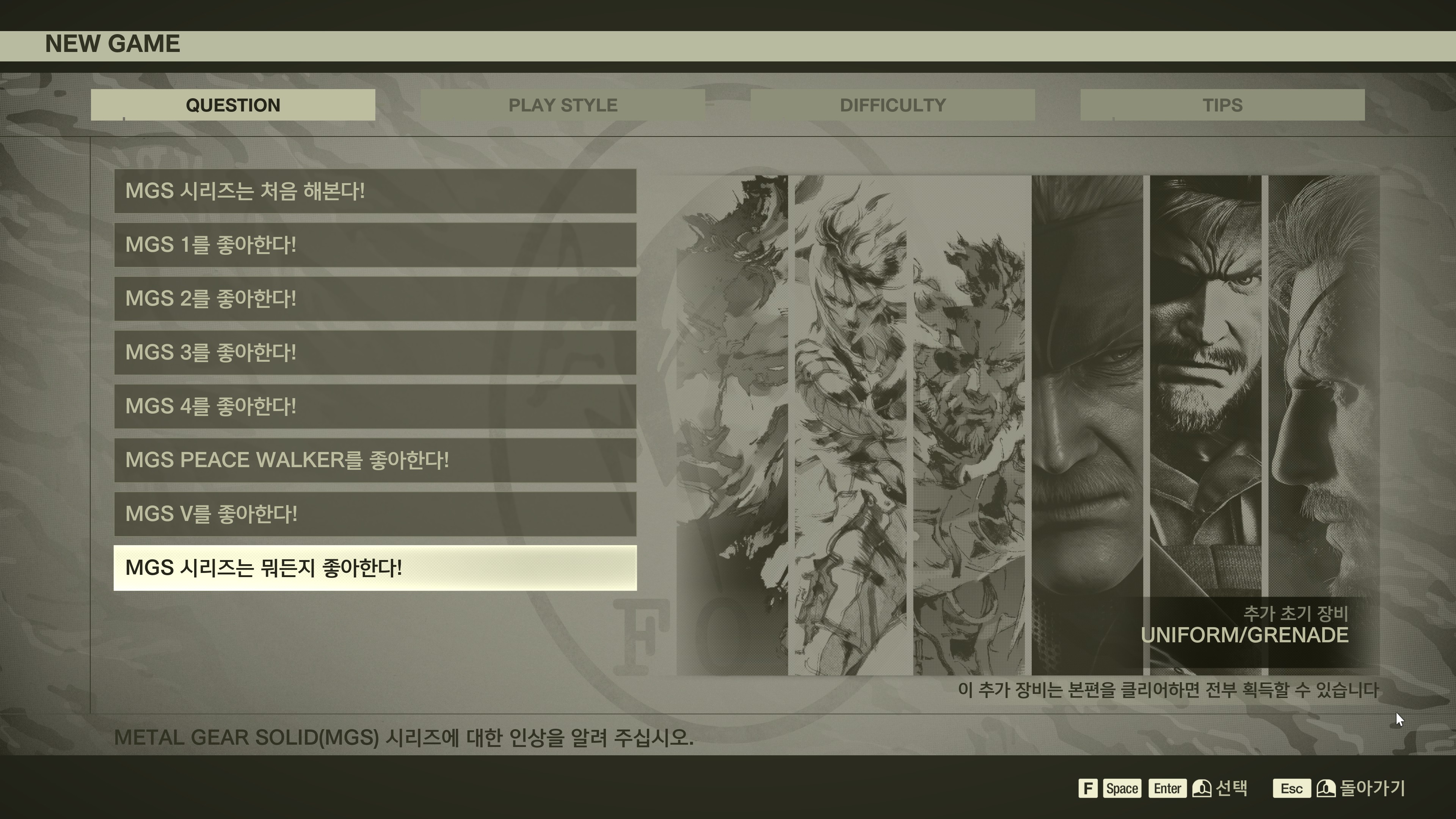Click the mouse icon beside 돌아가기
1456x819 pixels.
click(x=1326, y=789)
